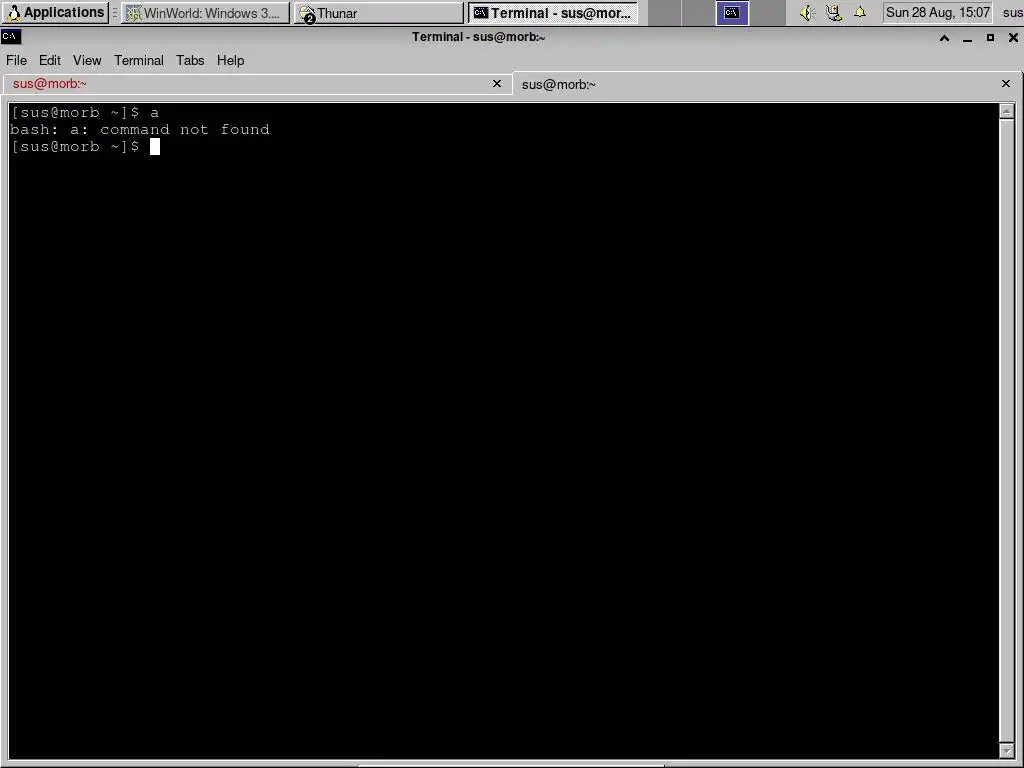Close the first sus@morb:~ tab

click(x=497, y=84)
